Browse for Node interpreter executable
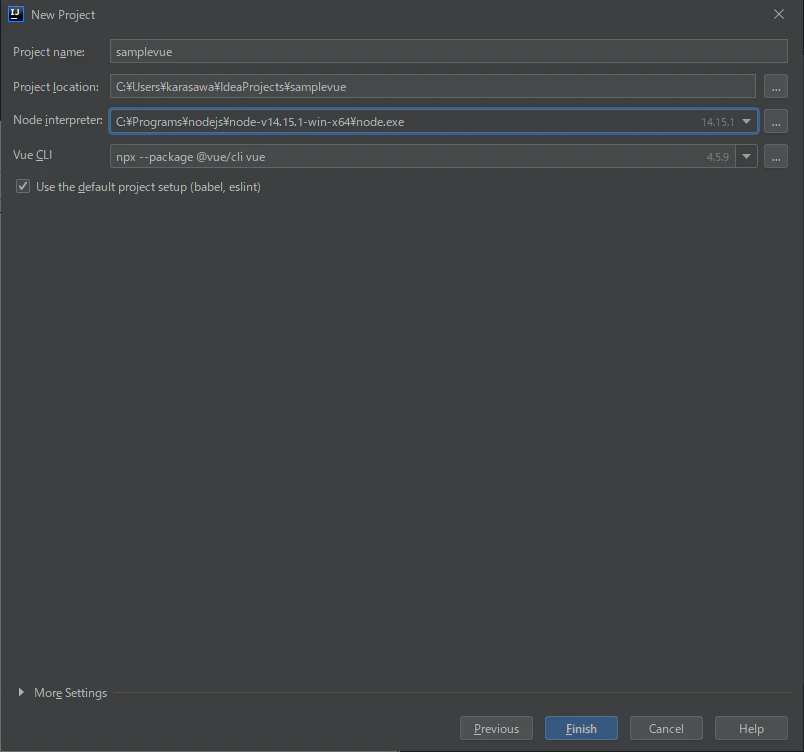Image resolution: width=804 pixels, height=752 pixels. click(x=776, y=121)
